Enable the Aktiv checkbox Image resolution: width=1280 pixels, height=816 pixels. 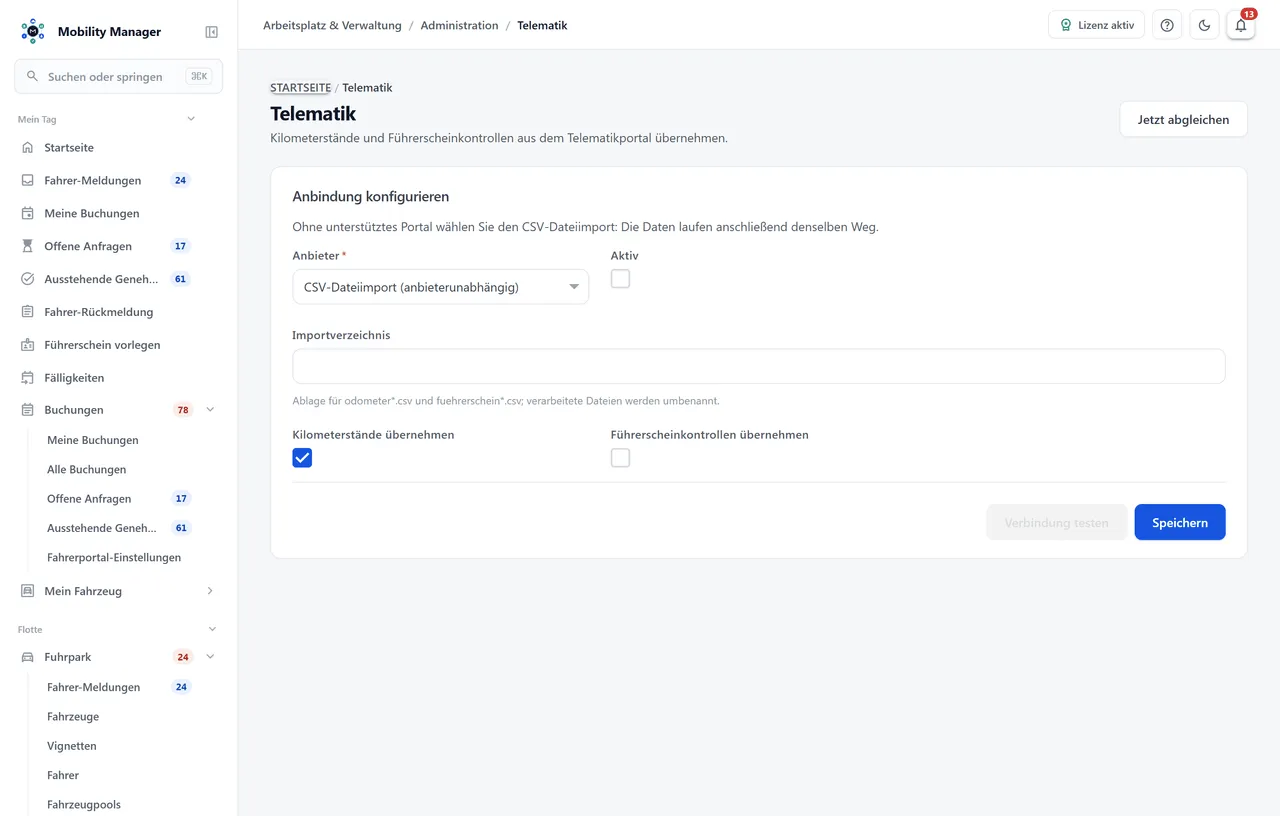620,279
